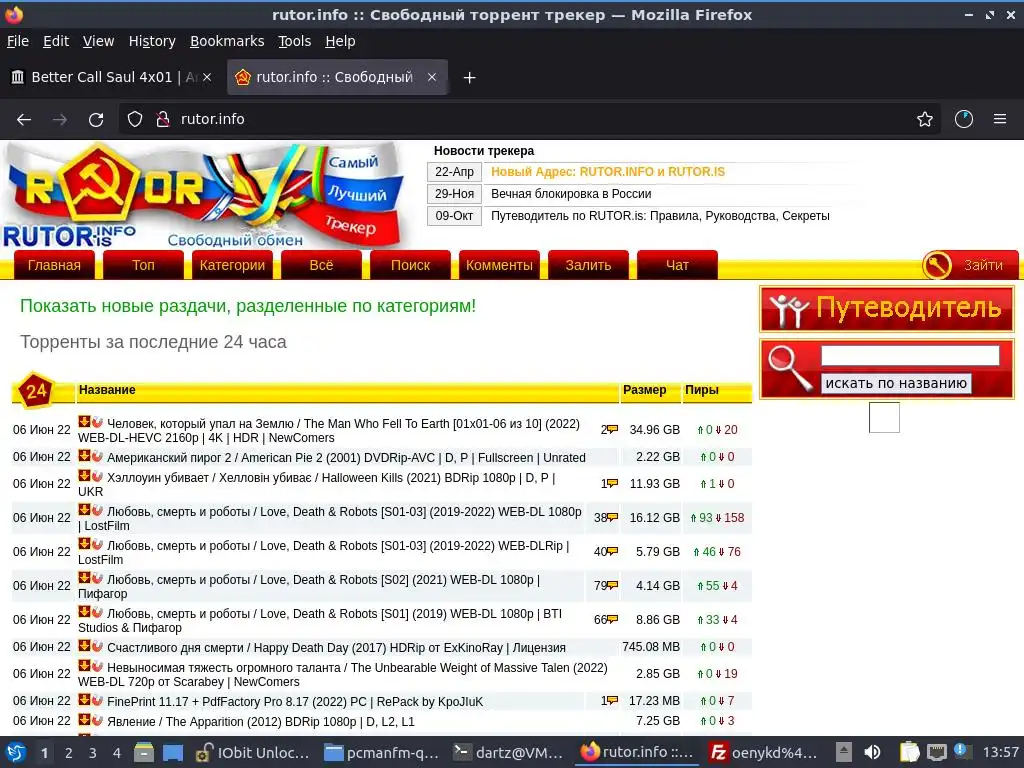Expand the system tray arrow
This screenshot has height=768, width=1024.
[844, 752]
